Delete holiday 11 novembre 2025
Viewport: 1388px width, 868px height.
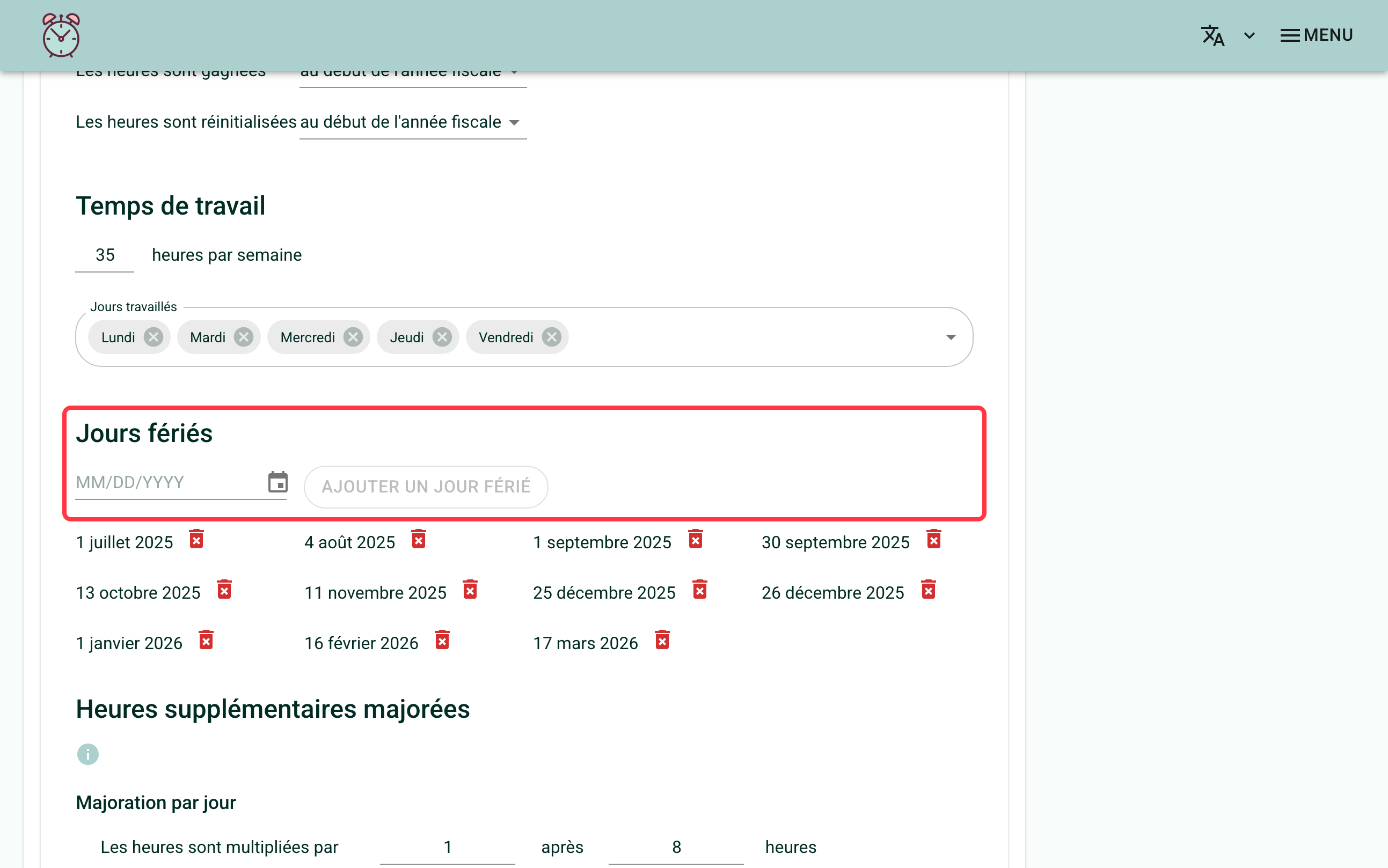click(x=470, y=590)
